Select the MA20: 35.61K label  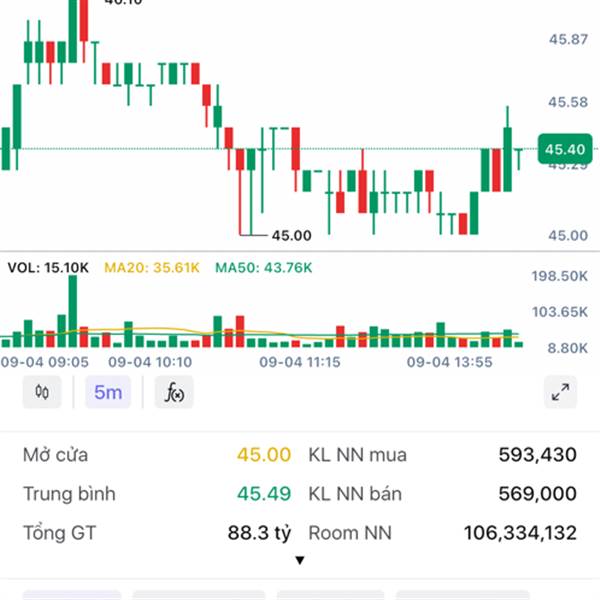point(152,267)
